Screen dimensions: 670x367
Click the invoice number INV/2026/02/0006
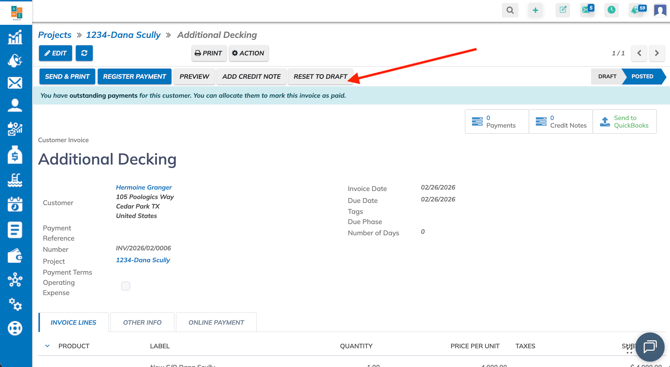click(x=144, y=248)
